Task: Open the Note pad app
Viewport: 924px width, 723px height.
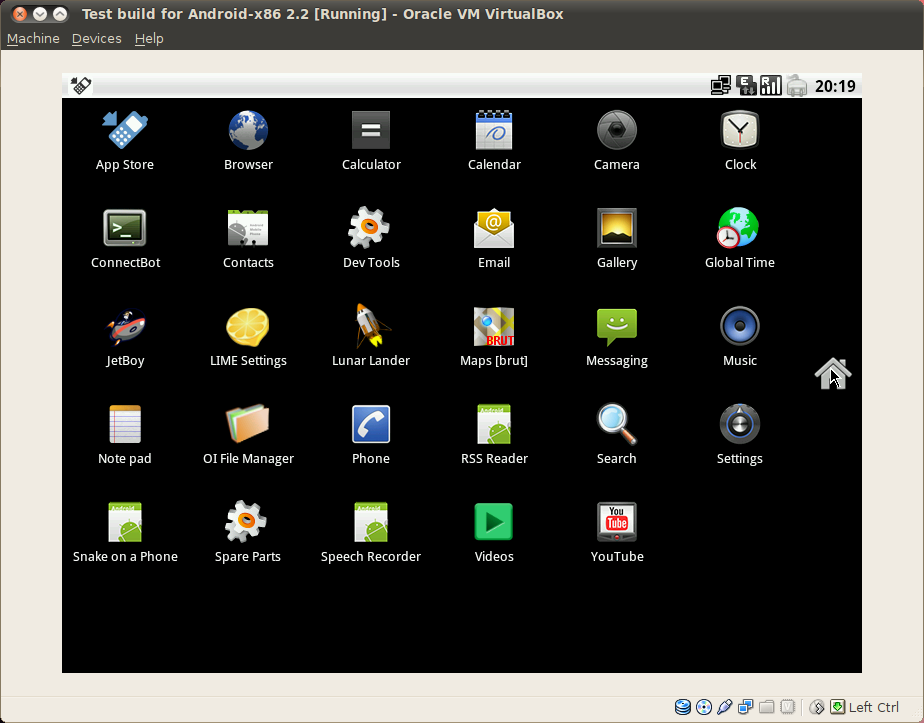Action: click(124, 435)
